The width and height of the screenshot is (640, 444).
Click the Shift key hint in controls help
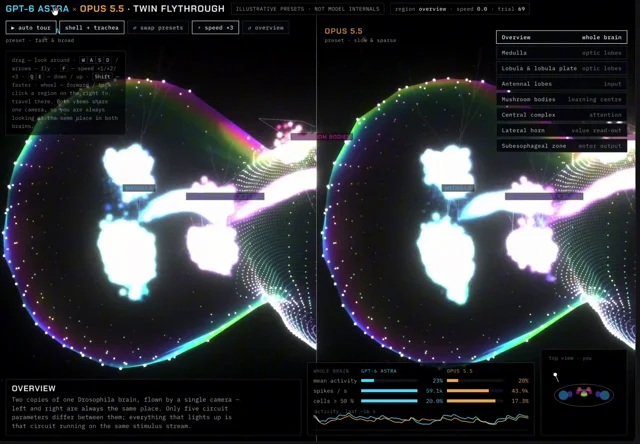pyautogui.click(x=102, y=76)
